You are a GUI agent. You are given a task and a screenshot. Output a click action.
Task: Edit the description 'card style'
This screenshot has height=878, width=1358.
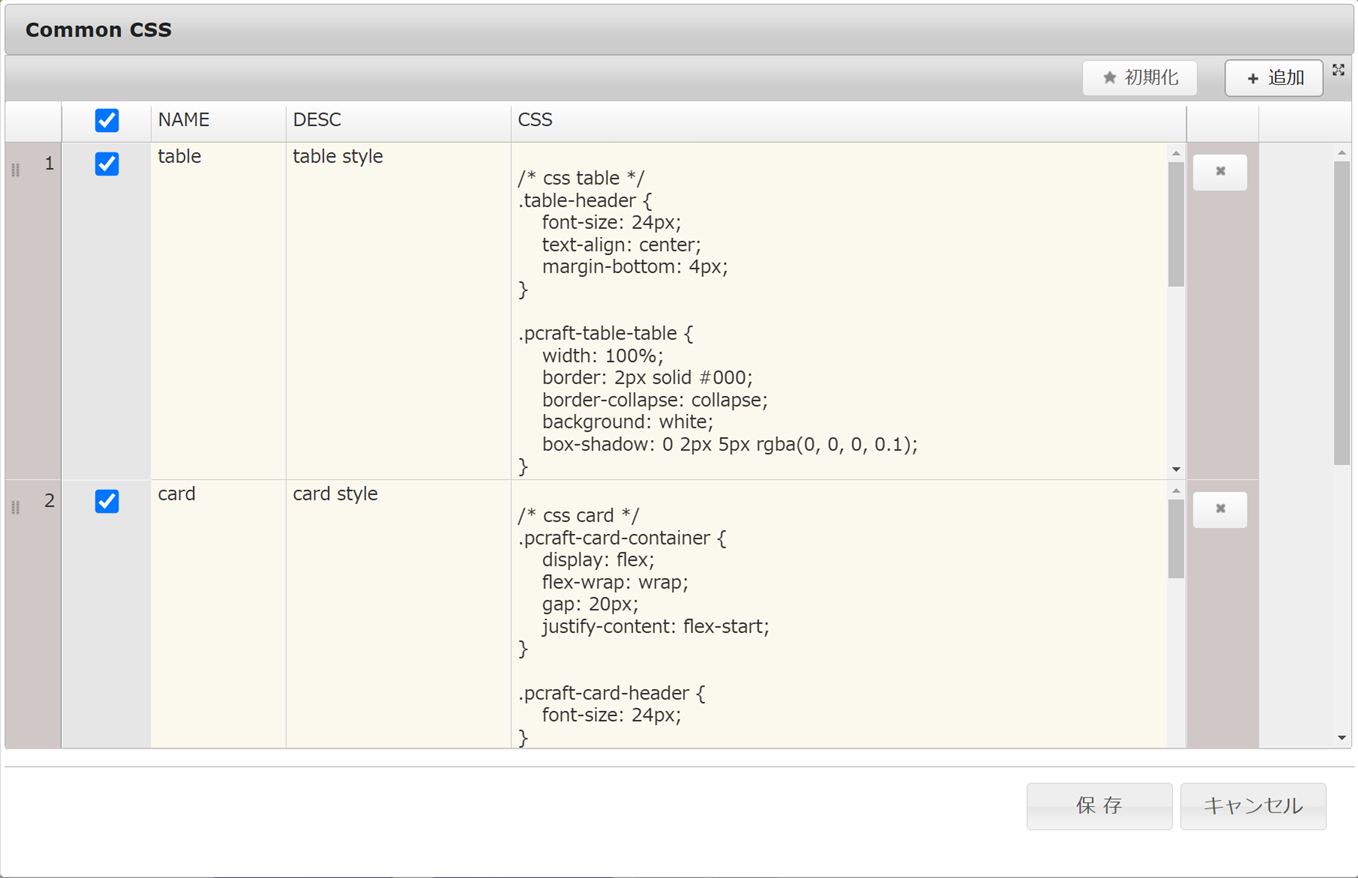398,614
